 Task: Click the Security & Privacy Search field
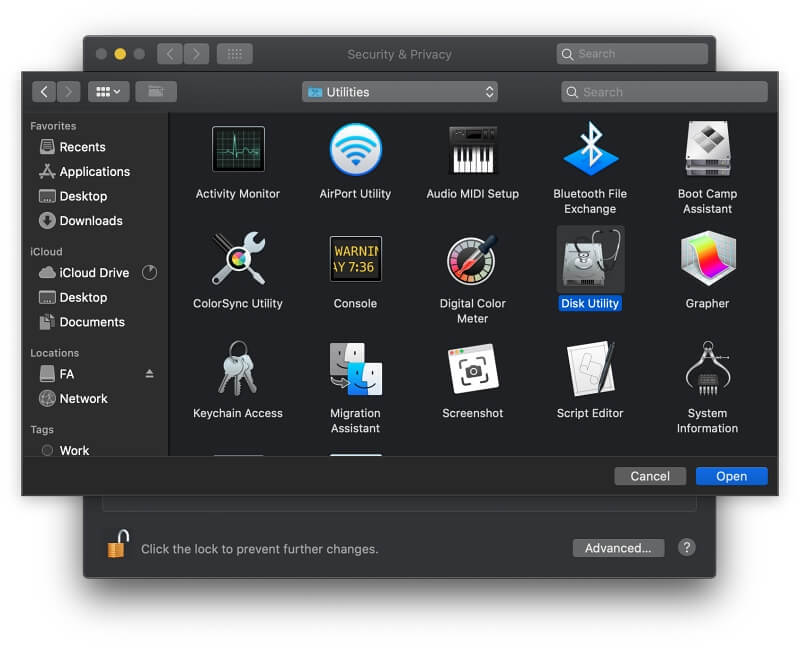pyautogui.click(x=632, y=54)
